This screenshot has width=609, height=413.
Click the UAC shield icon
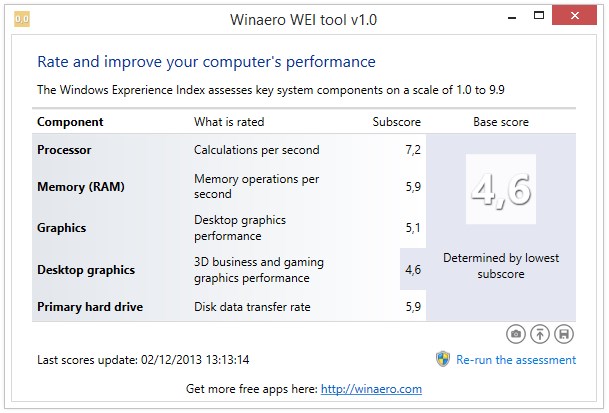(443, 359)
